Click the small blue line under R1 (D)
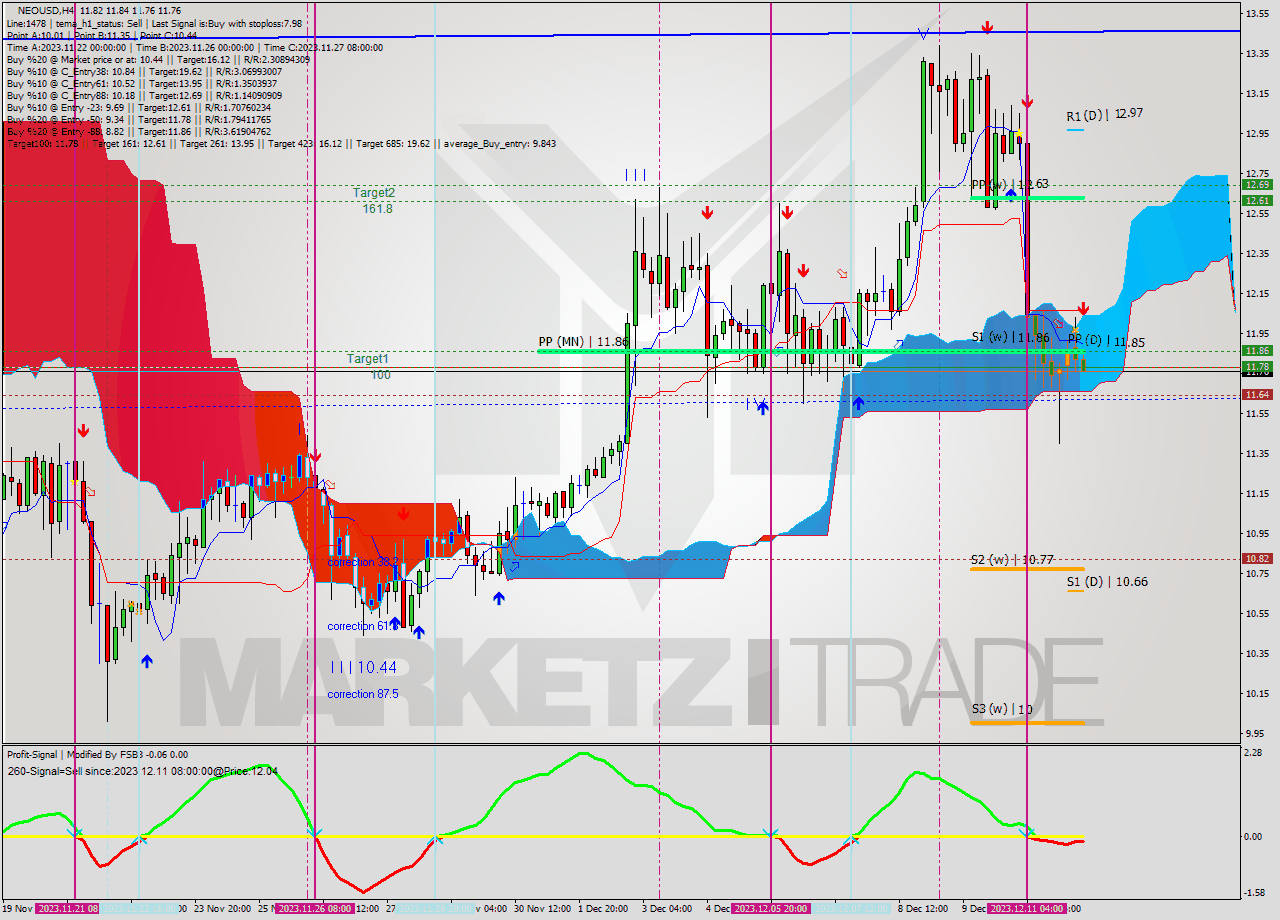The height and width of the screenshot is (920, 1280). (1075, 130)
